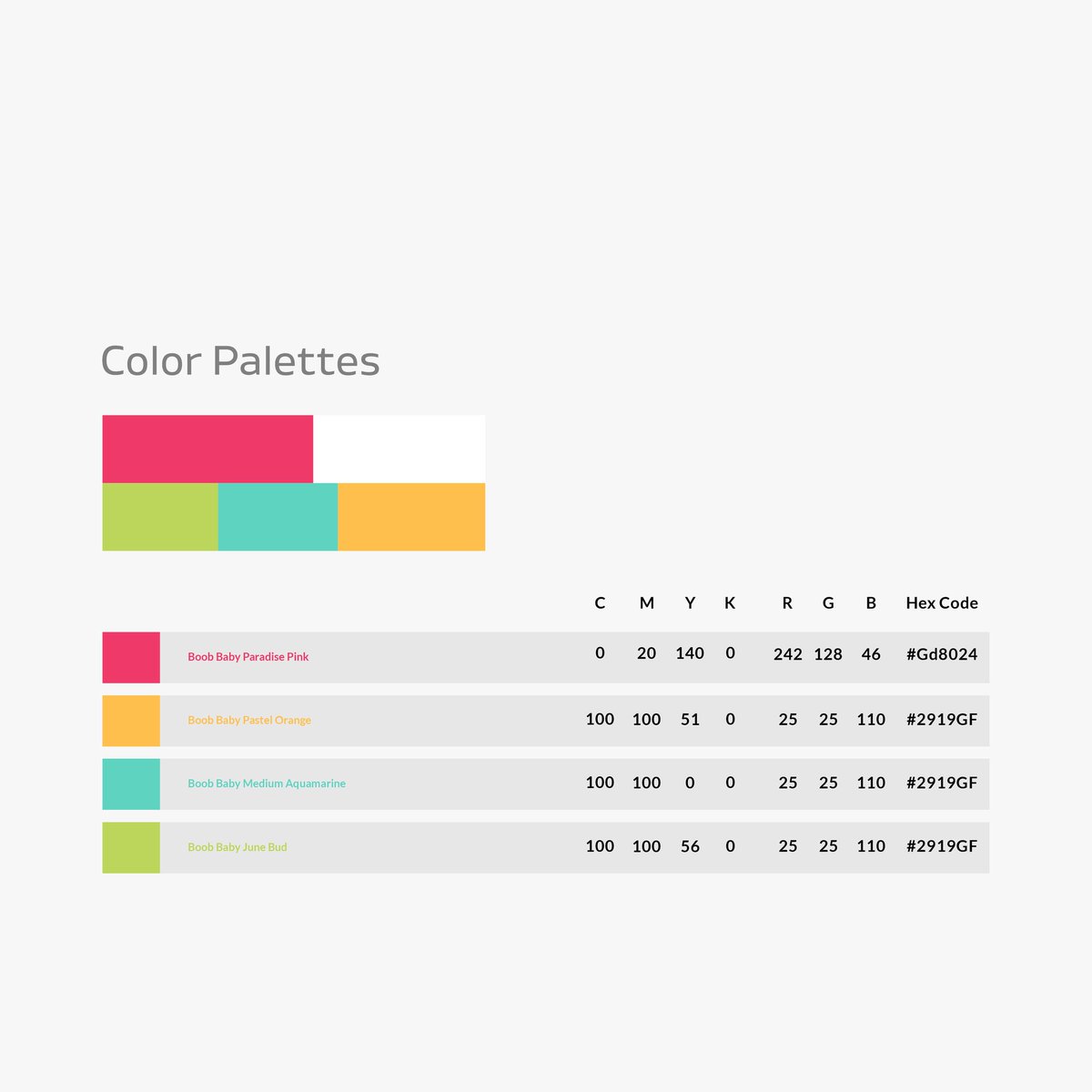Click the Hex Code column header
This screenshot has width=1092, height=1092.
click(x=942, y=602)
